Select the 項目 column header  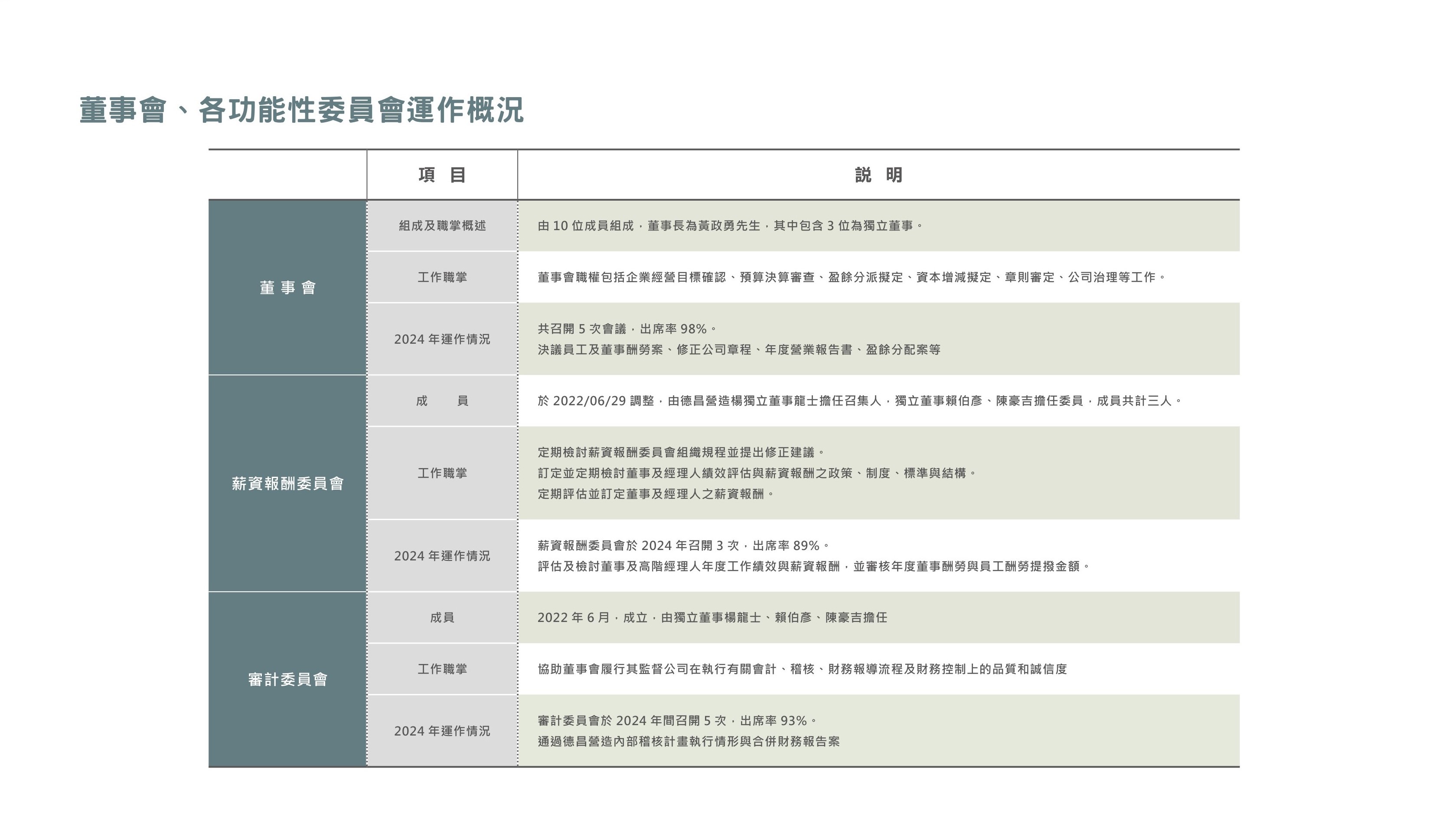(x=442, y=175)
